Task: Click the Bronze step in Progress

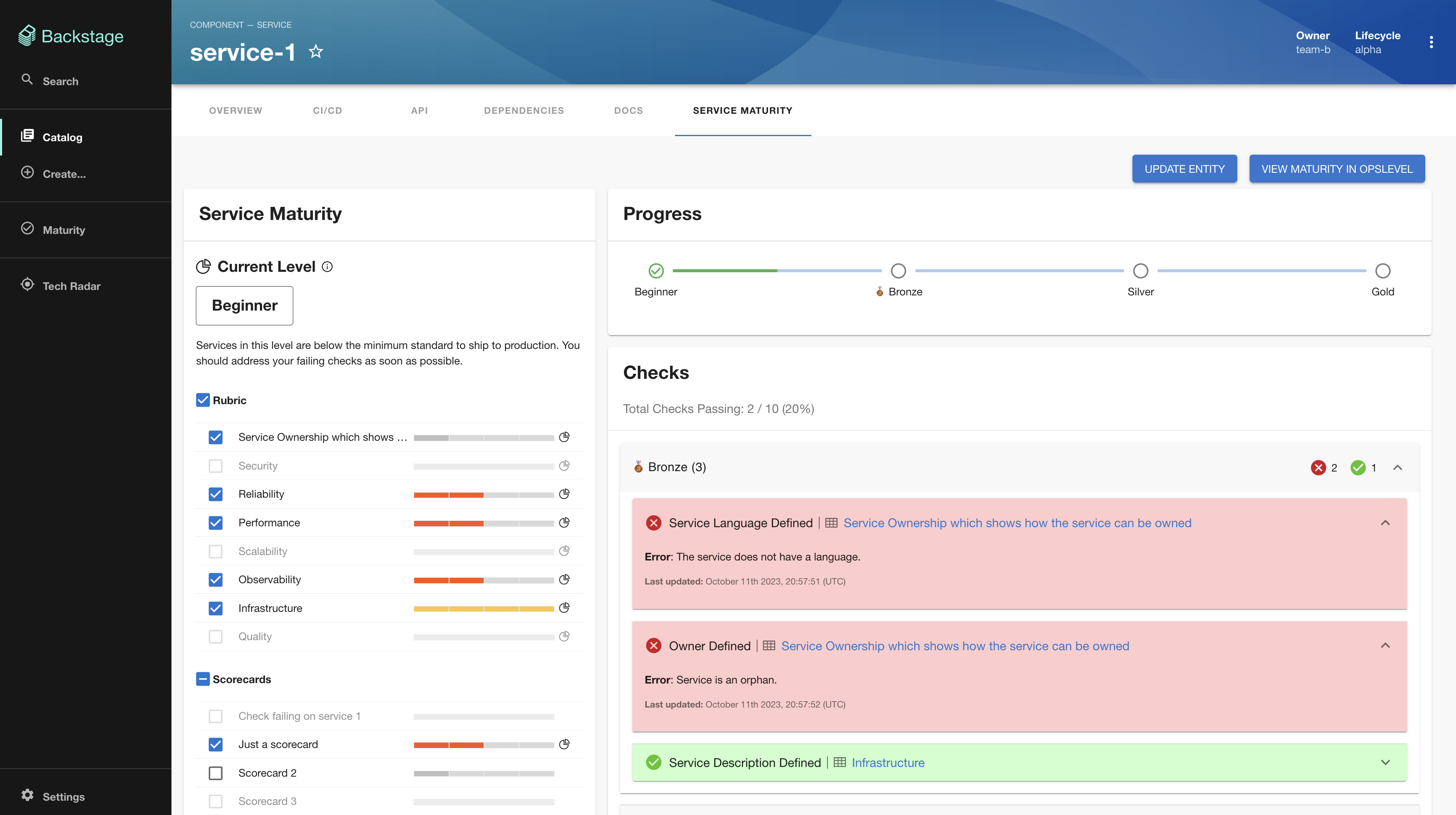Action: [x=898, y=271]
